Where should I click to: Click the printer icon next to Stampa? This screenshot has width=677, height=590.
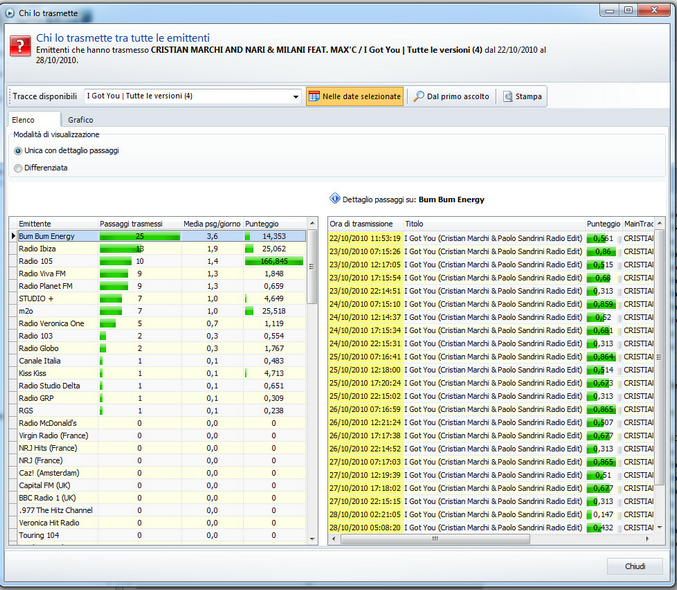click(508, 96)
